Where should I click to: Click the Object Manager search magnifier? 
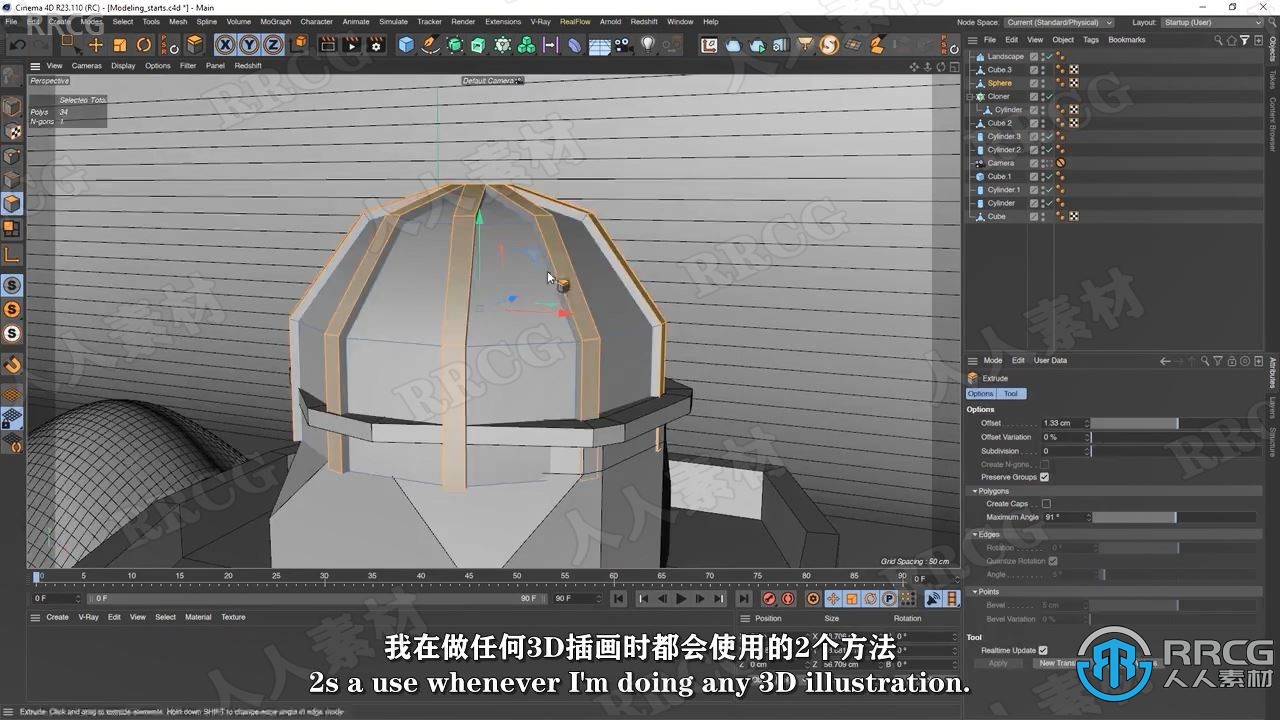[x=1218, y=40]
